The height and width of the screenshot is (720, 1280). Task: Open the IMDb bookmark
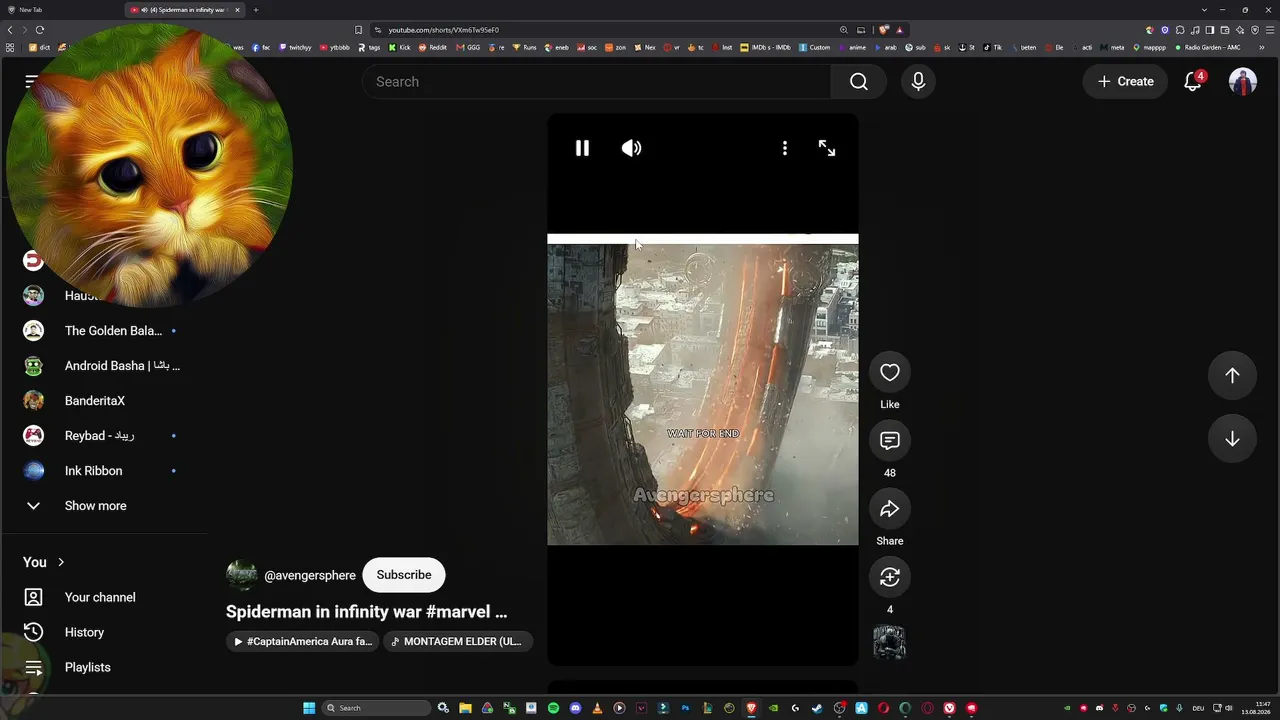pos(765,47)
